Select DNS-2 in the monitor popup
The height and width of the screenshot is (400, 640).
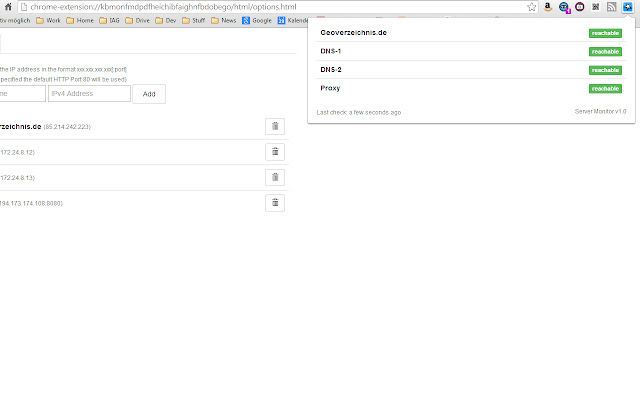coord(331,69)
